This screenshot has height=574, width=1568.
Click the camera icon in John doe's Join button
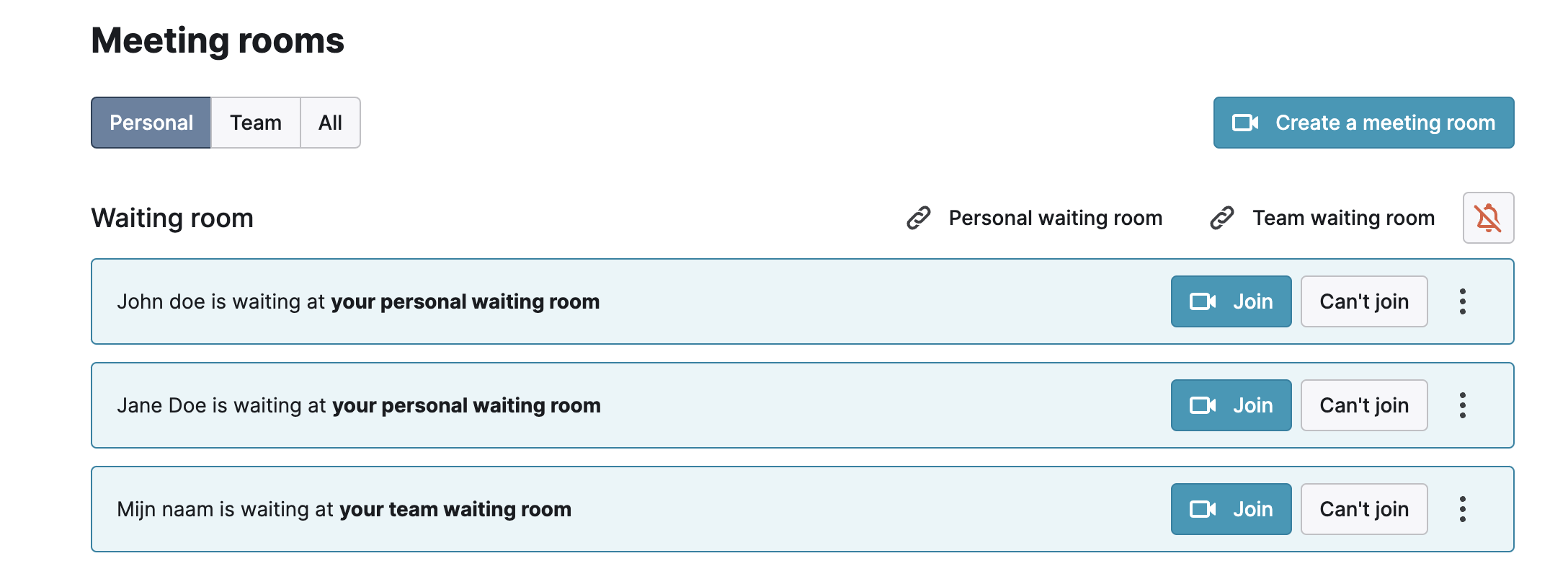point(1203,301)
